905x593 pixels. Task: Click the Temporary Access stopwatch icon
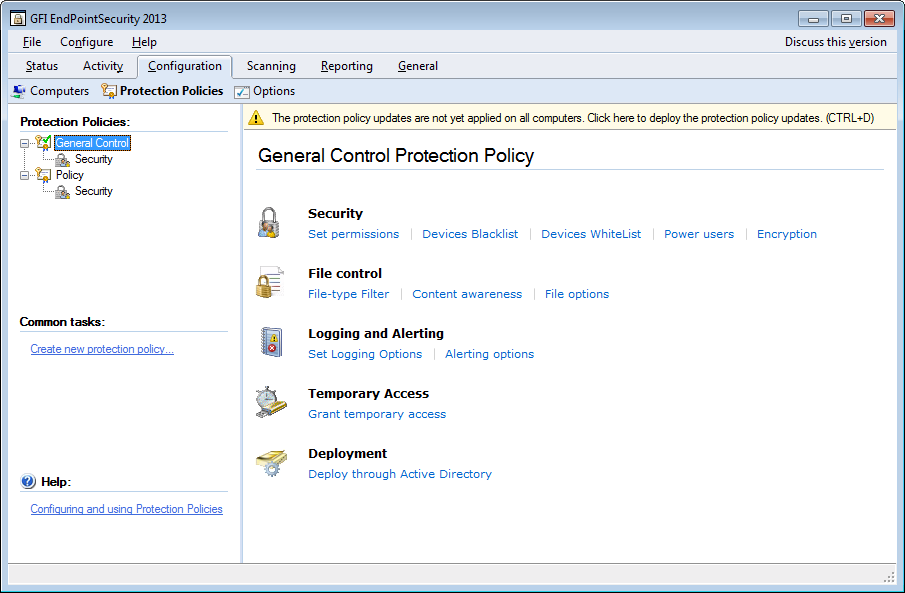click(x=270, y=402)
